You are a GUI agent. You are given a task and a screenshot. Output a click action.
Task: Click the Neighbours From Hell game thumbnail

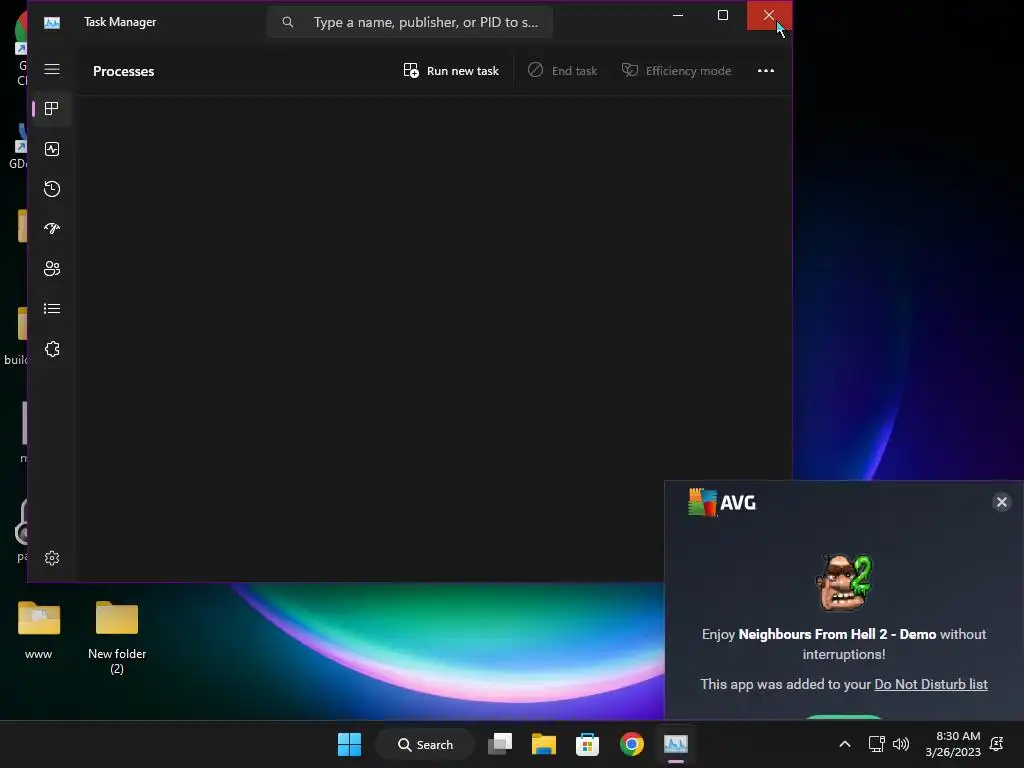pyautogui.click(x=844, y=583)
